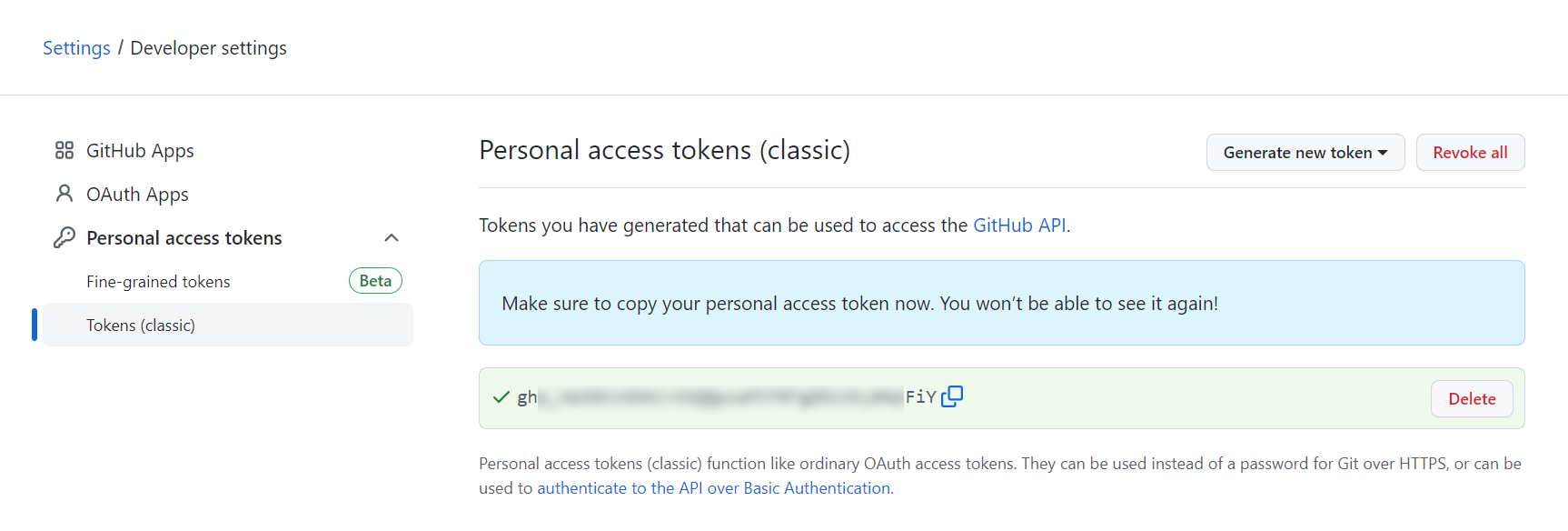The width and height of the screenshot is (1568, 531).
Task: Click the Personal access tokens sidebar heading
Action: point(184,238)
